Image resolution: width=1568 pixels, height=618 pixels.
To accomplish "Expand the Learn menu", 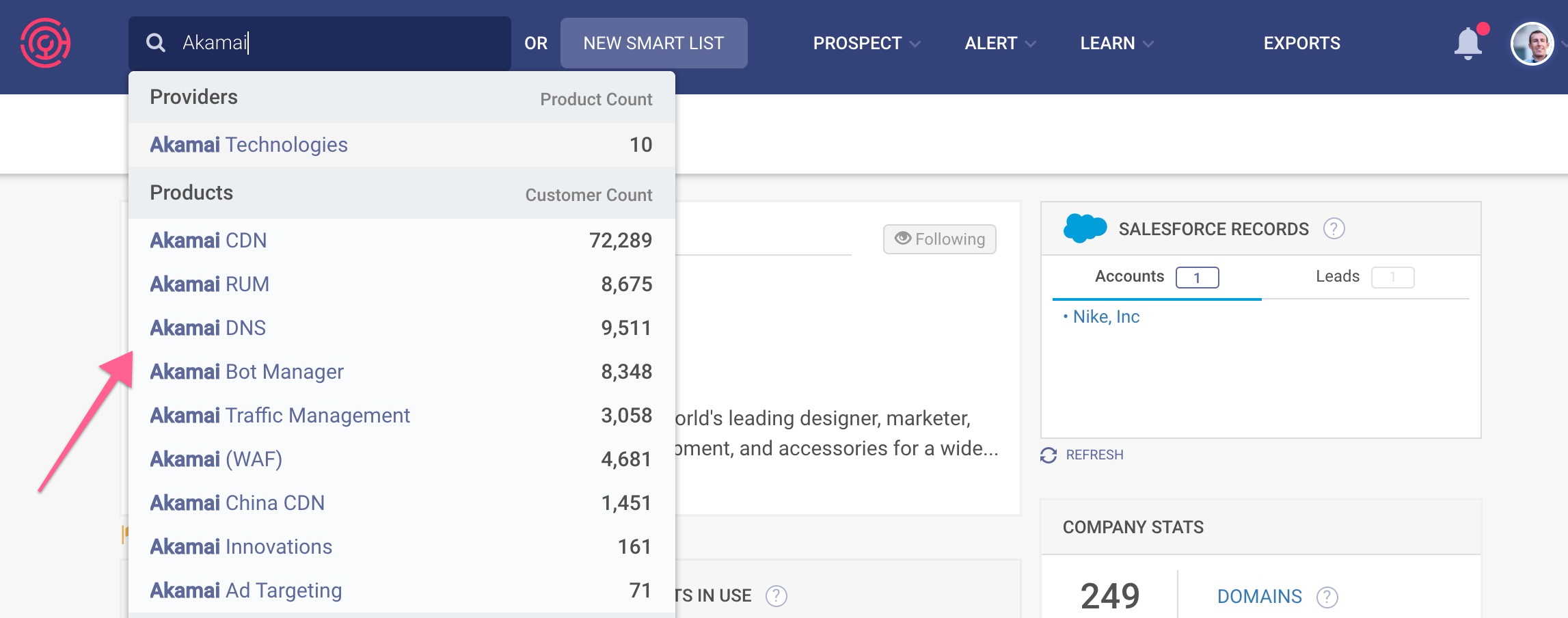I will click(x=1116, y=43).
